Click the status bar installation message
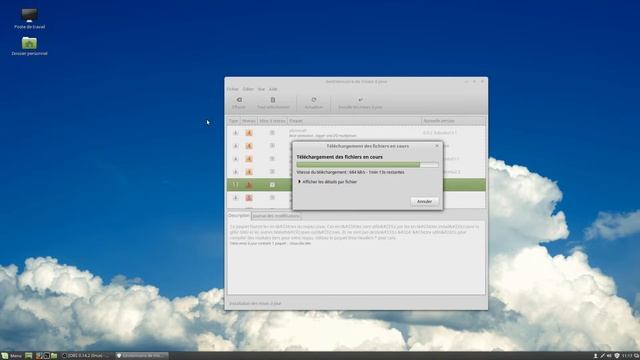This screenshot has width=640, height=360. pos(255,303)
